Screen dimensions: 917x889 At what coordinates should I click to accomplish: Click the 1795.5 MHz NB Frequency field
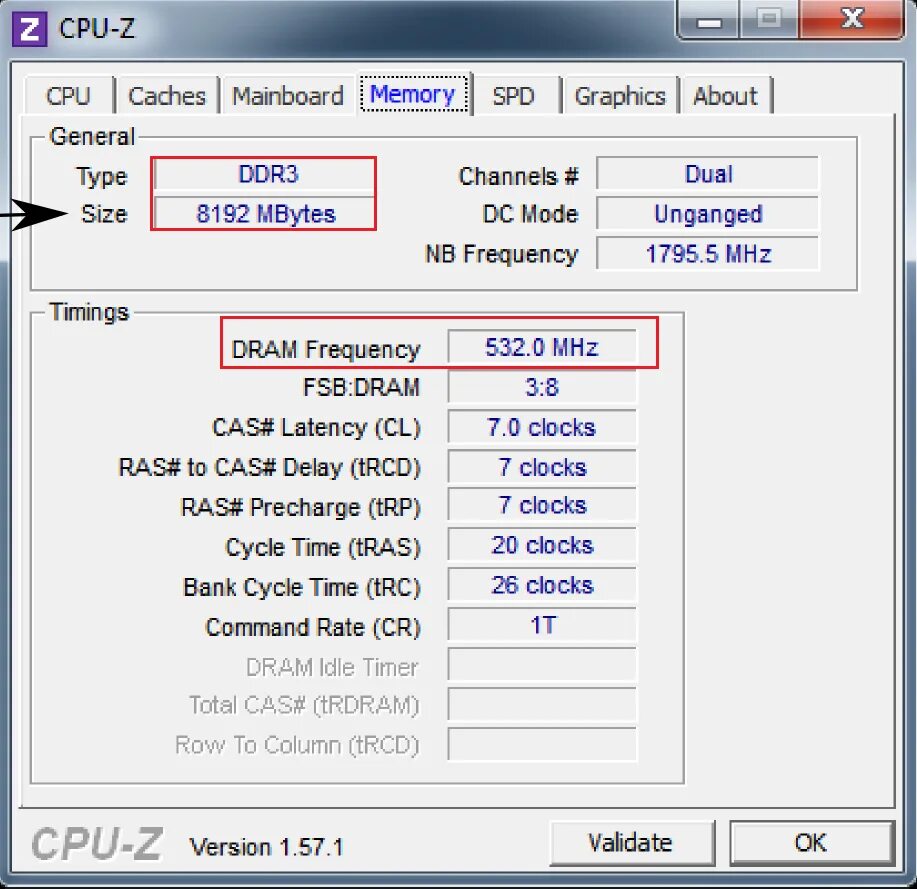(x=708, y=254)
